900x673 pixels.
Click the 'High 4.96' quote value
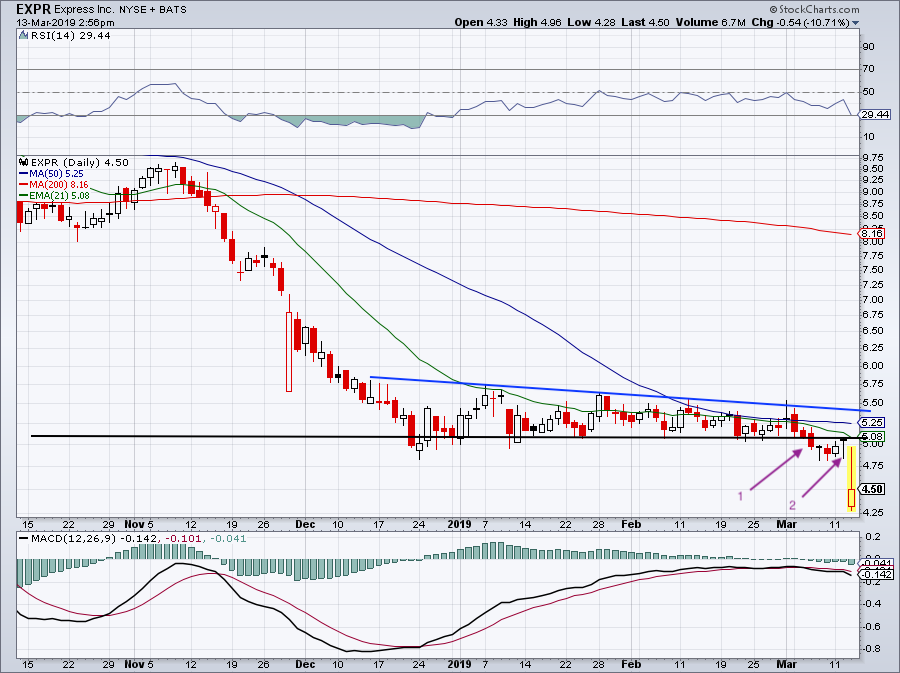coord(537,22)
